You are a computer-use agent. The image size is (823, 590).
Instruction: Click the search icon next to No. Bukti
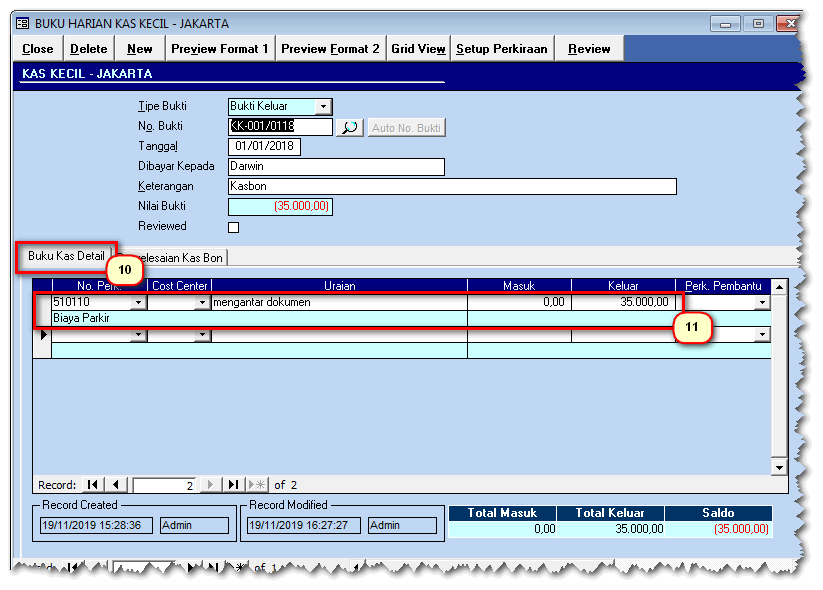349,127
